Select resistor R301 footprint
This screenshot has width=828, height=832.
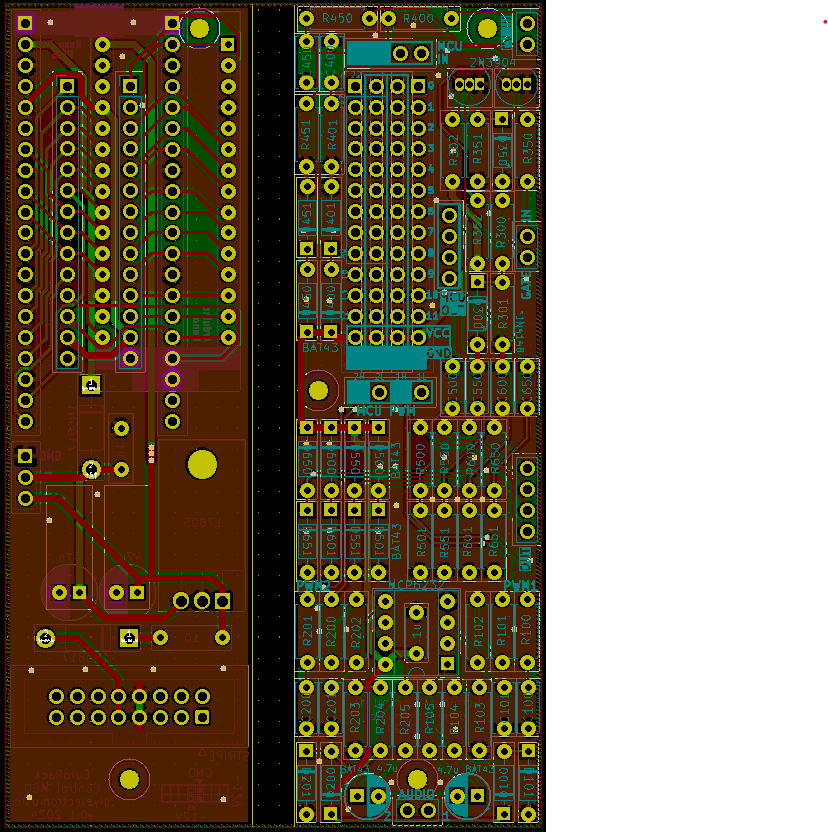[502, 312]
